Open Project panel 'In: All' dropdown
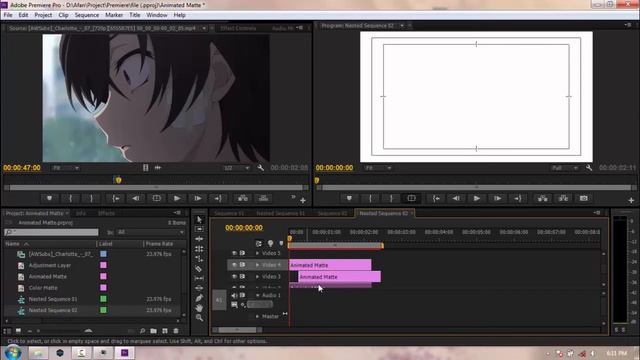The width and height of the screenshot is (640, 360). (150, 232)
